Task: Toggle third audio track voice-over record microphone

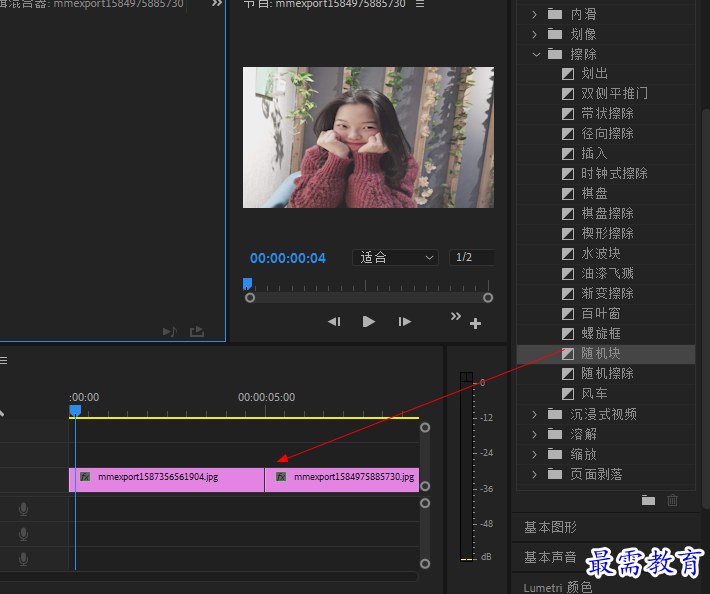Action: pyautogui.click(x=24, y=559)
